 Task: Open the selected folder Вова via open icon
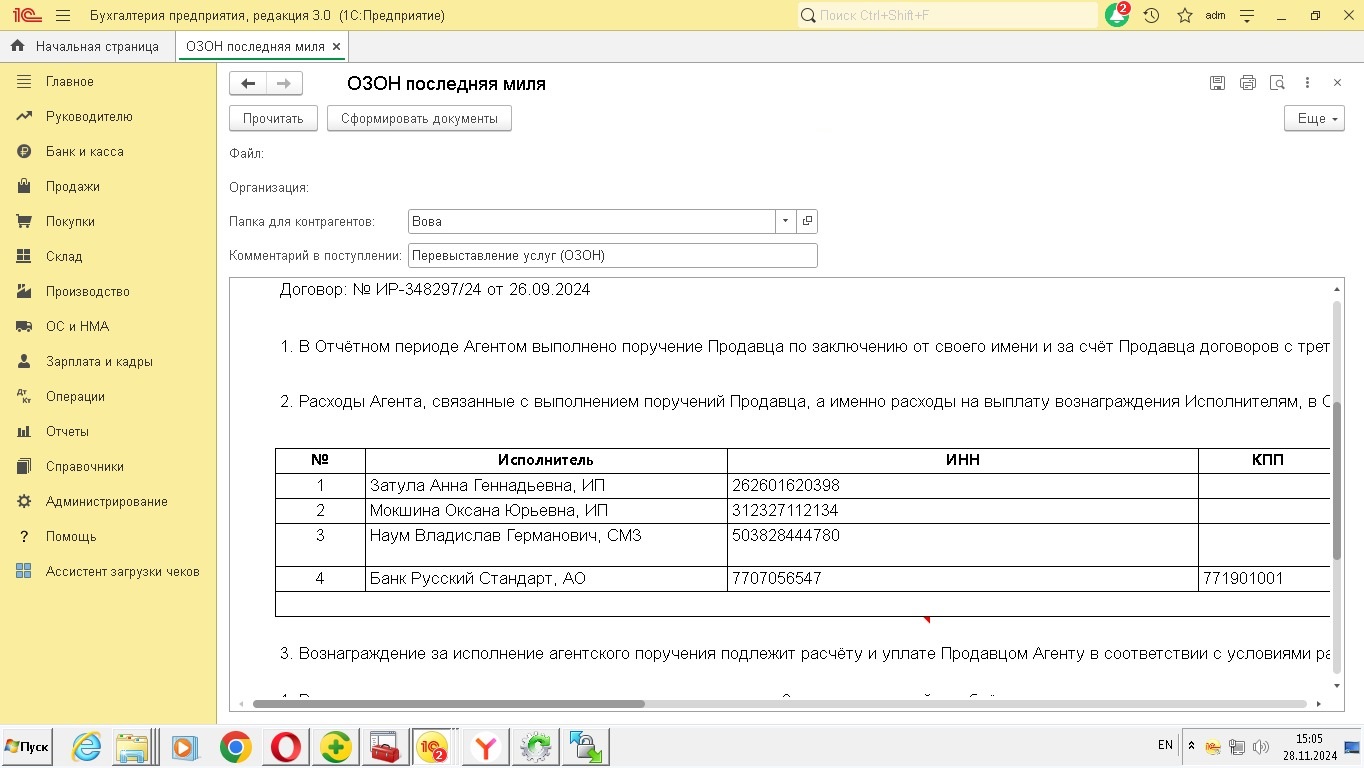click(x=807, y=221)
